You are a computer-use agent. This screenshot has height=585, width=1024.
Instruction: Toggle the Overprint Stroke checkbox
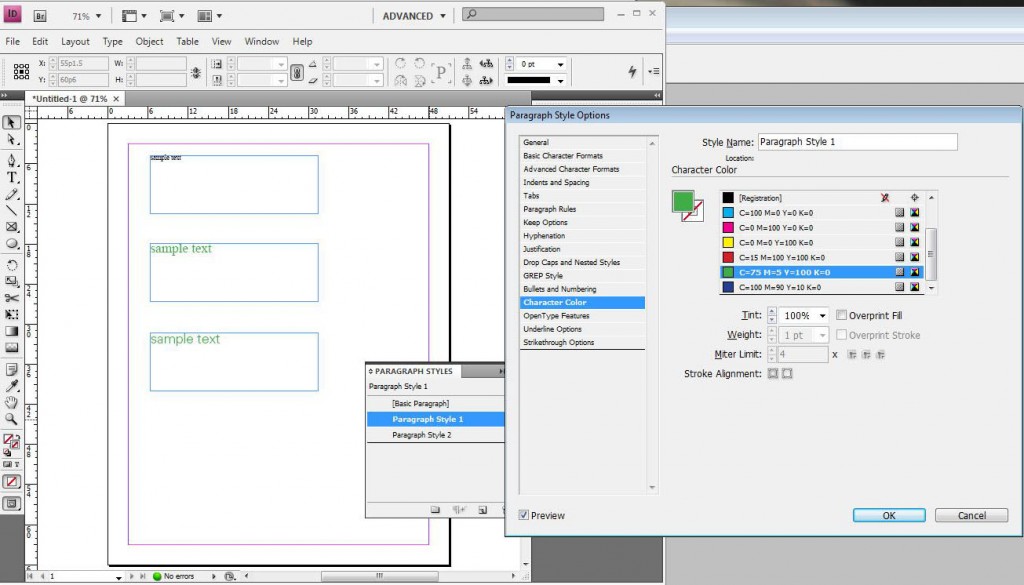point(841,335)
